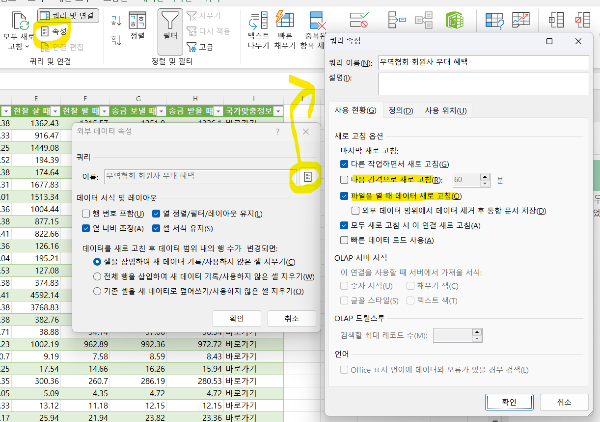Open the 송금 받을 때 column filter dropdown
The height and width of the screenshot is (422, 600).
[218, 111]
